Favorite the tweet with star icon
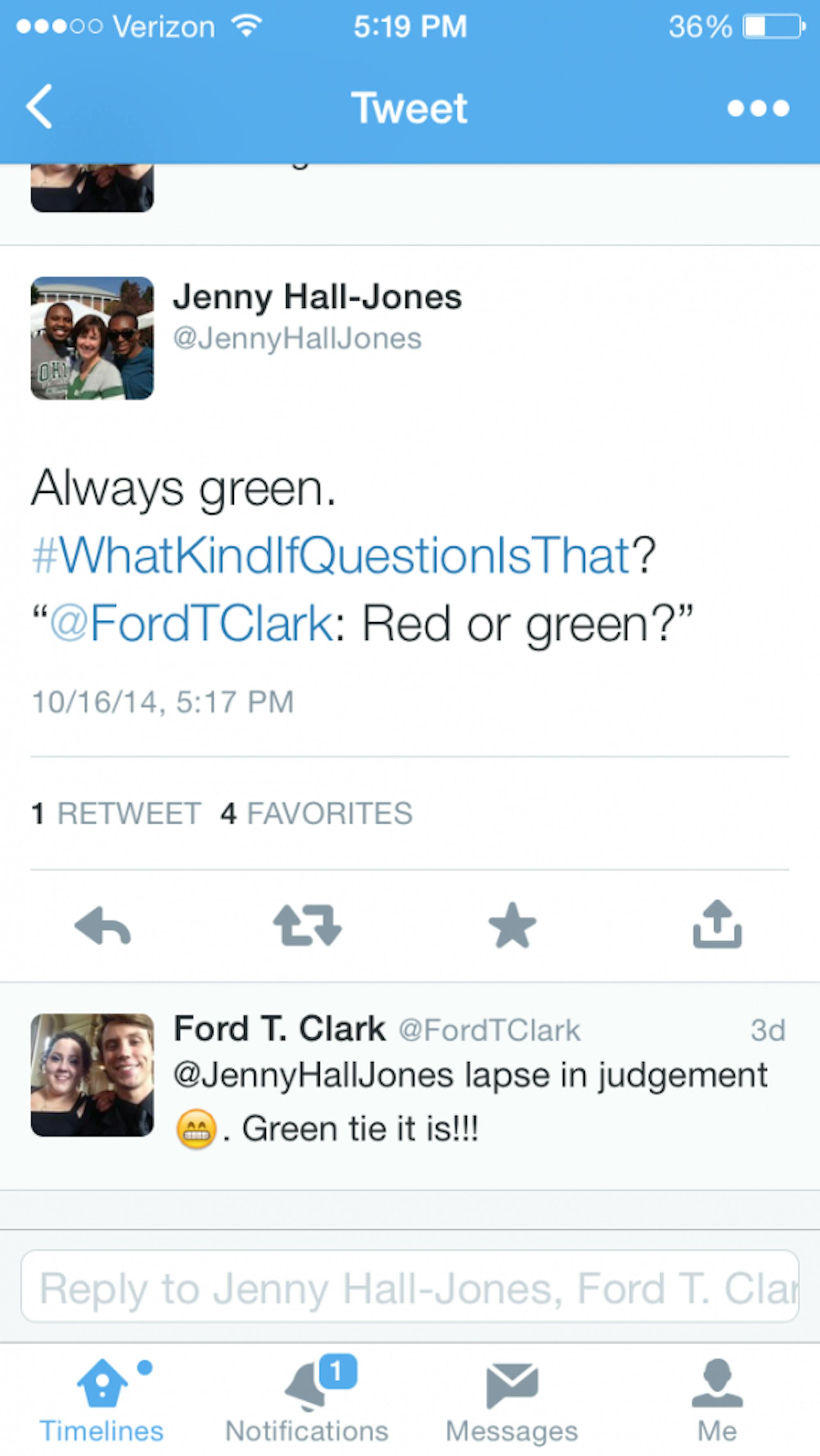This screenshot has width=820, height=1456. click(512, 926)
